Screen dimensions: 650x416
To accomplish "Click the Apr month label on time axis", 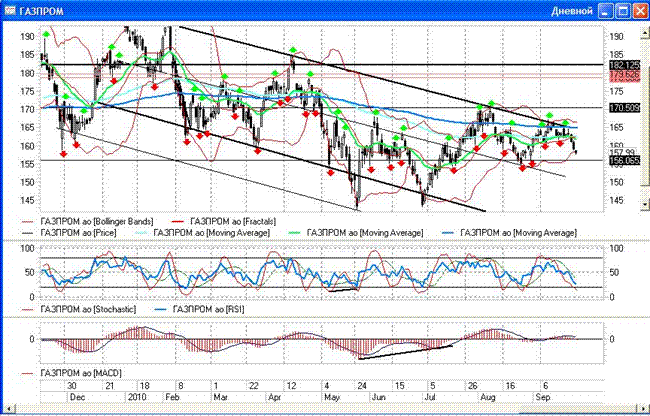I will (x=274, y=397).
